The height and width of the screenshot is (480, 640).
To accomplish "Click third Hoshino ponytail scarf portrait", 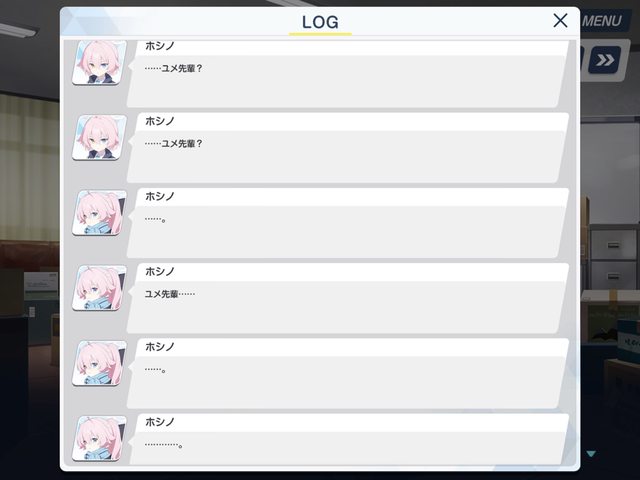I will [99, 213].
